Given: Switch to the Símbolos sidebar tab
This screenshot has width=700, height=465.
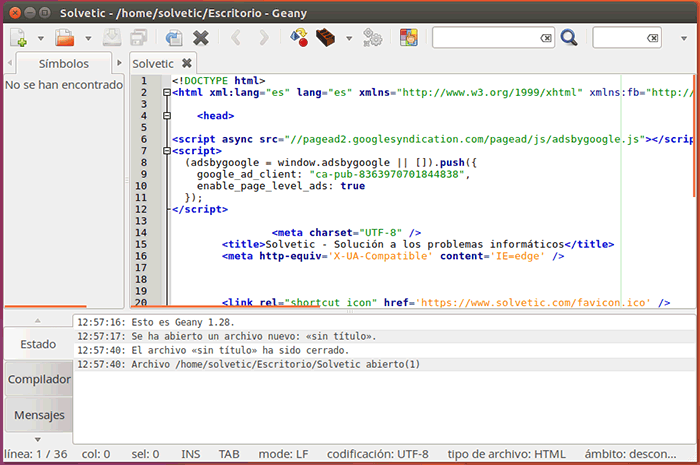Looking at the screenshot, I should (64, 63).
